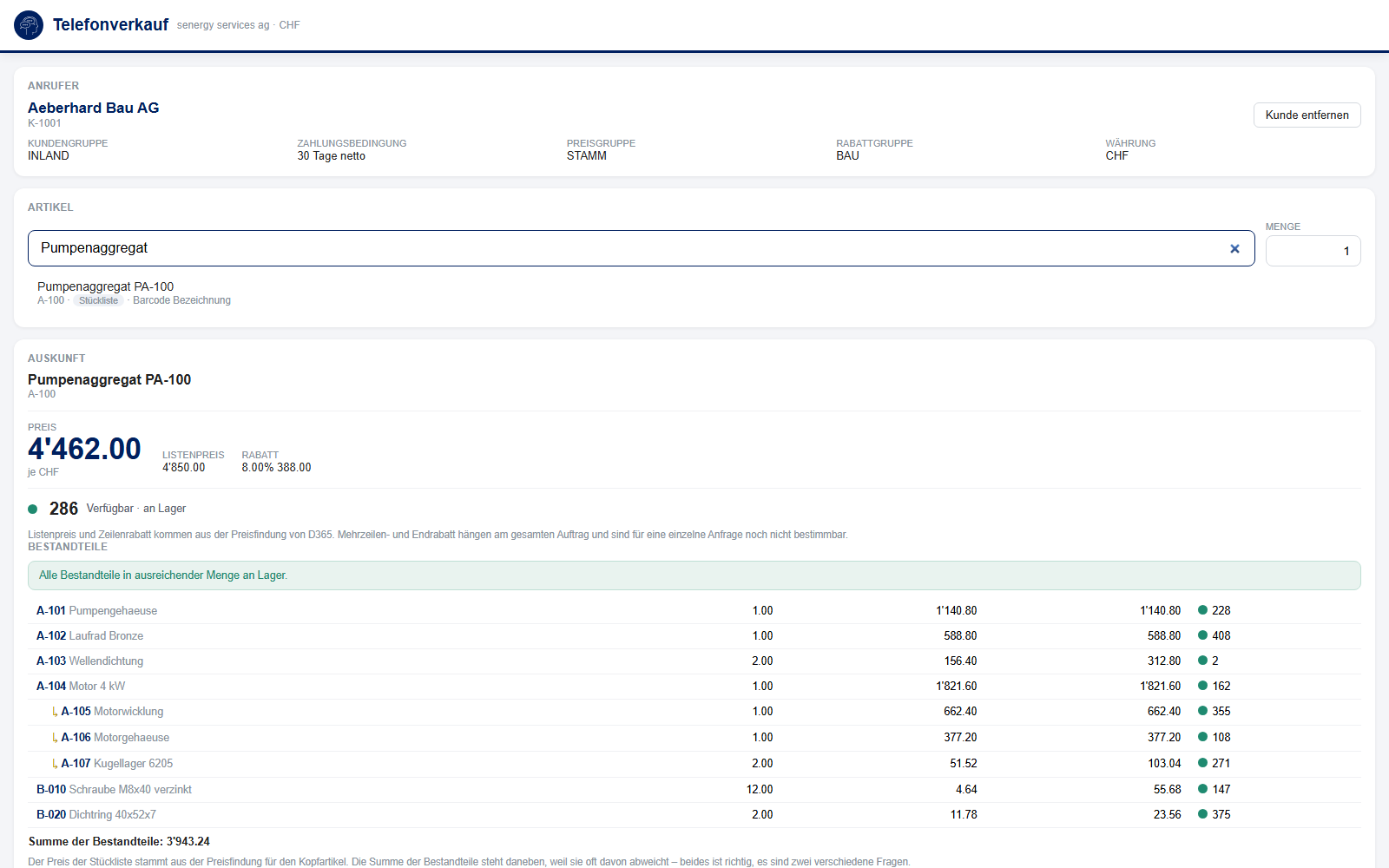Click the list price 4'850.00
Screen dimensions: 1389x868
(x=183, y=467)
